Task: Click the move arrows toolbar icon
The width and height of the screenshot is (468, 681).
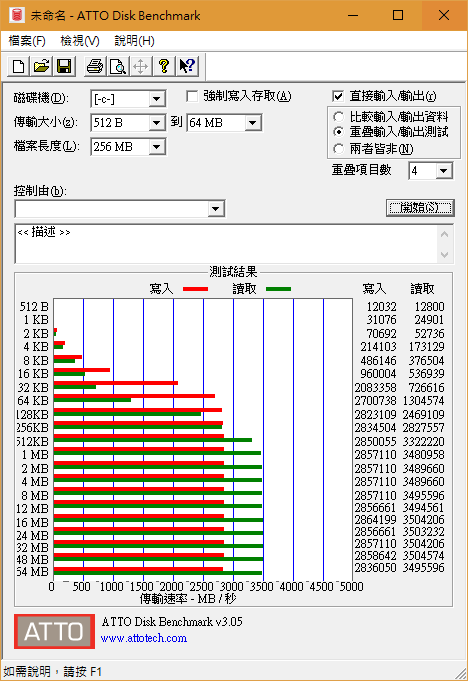Action: [x=141, y=66]
